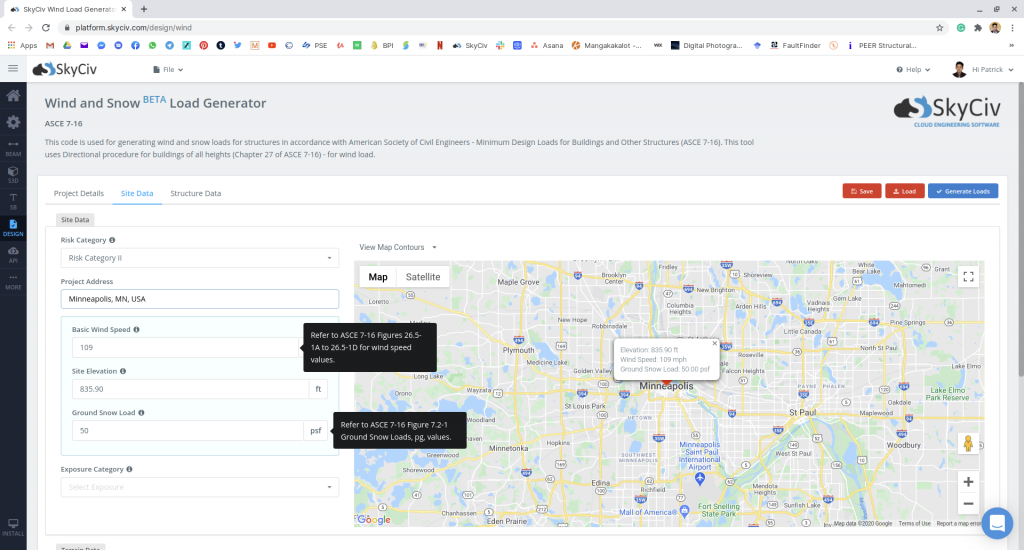Click the Home icon in left sidebar
Image resolution: width=1024 pixels, height=550 pixels.
tap(13, 96)
